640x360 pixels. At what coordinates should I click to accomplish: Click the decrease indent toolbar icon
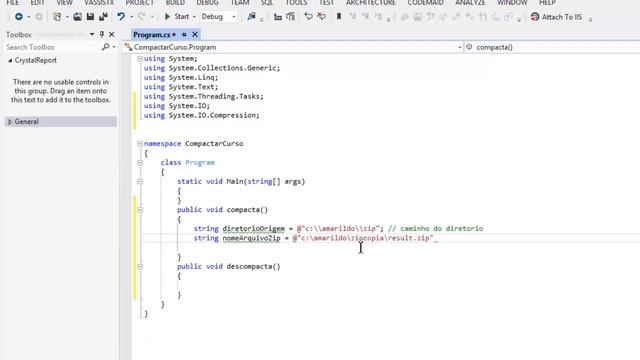pos(278,17)
